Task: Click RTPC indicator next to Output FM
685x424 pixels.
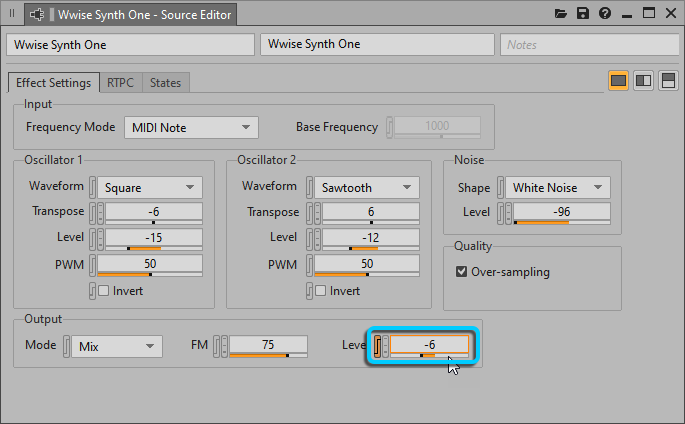Action: point(216,346)
